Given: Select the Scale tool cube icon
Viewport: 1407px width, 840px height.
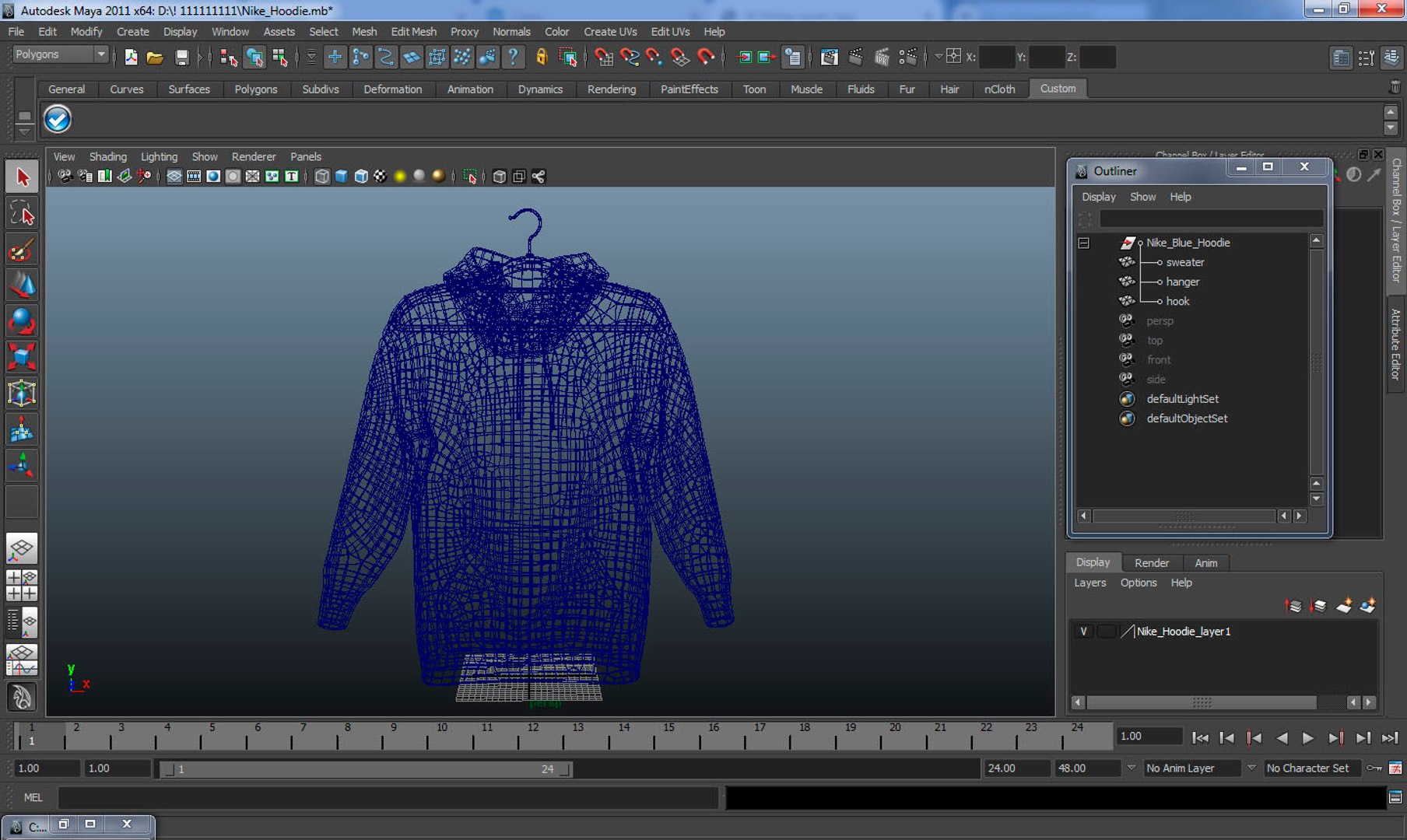Looking at the screenshot, I should pos(22,357).
